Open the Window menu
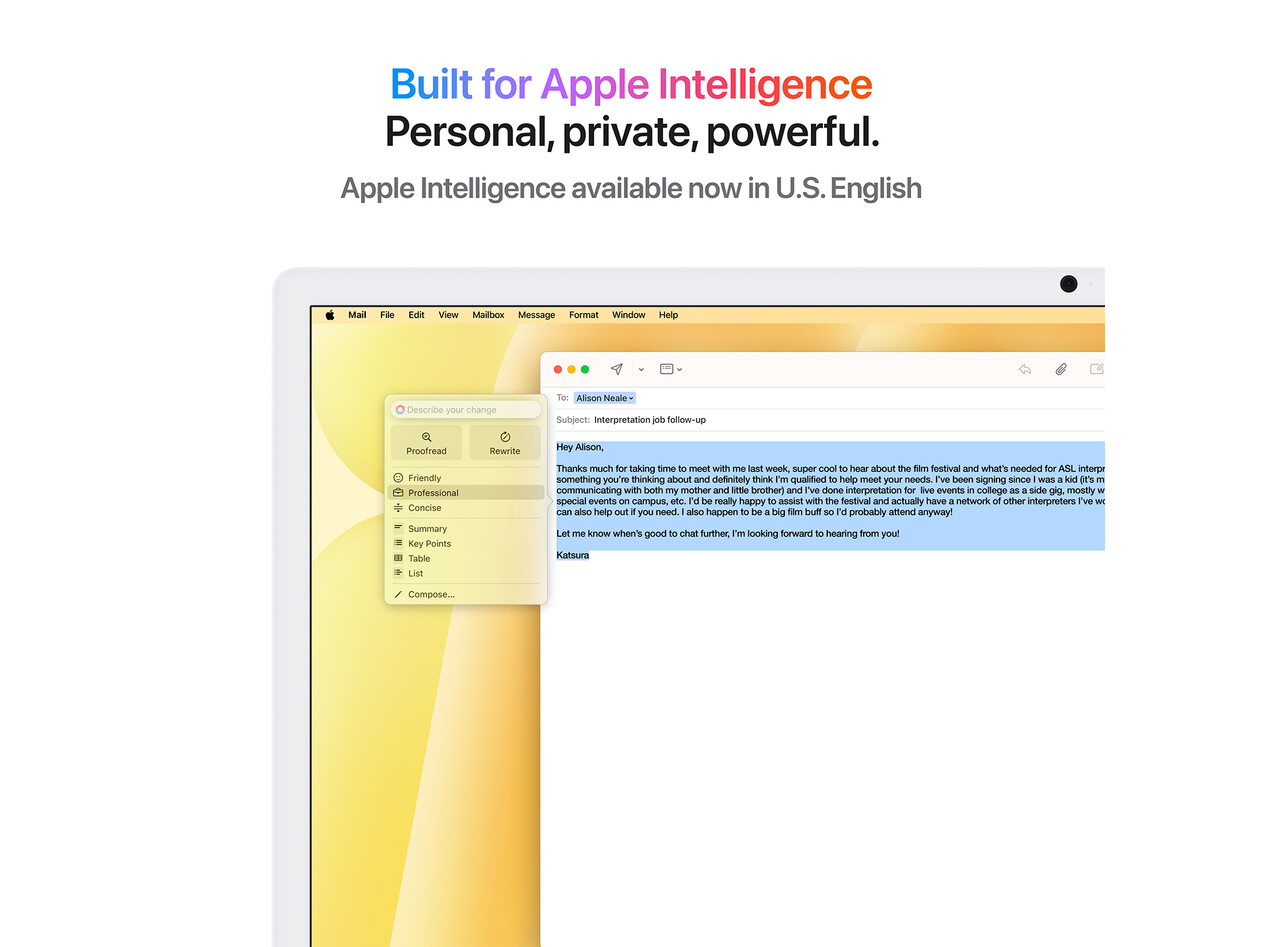 click(628, 315)
